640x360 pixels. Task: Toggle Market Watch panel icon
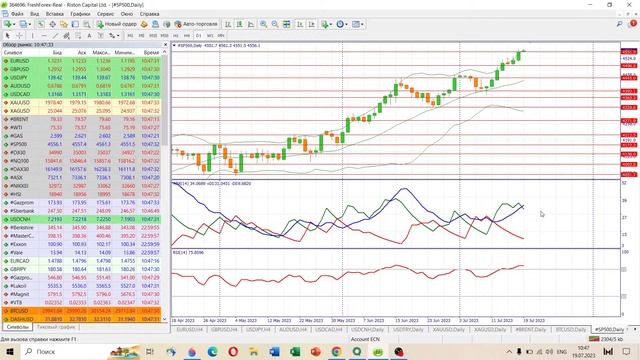click(x=40, y=24)
